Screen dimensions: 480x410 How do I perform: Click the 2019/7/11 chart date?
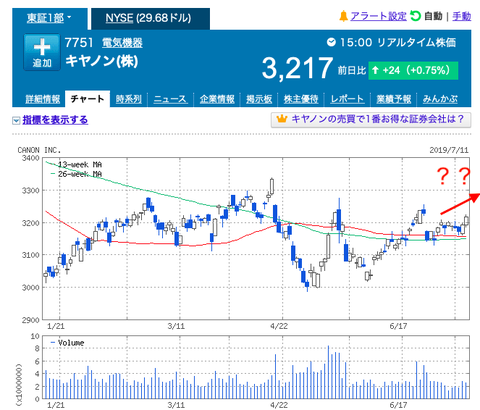449,150
